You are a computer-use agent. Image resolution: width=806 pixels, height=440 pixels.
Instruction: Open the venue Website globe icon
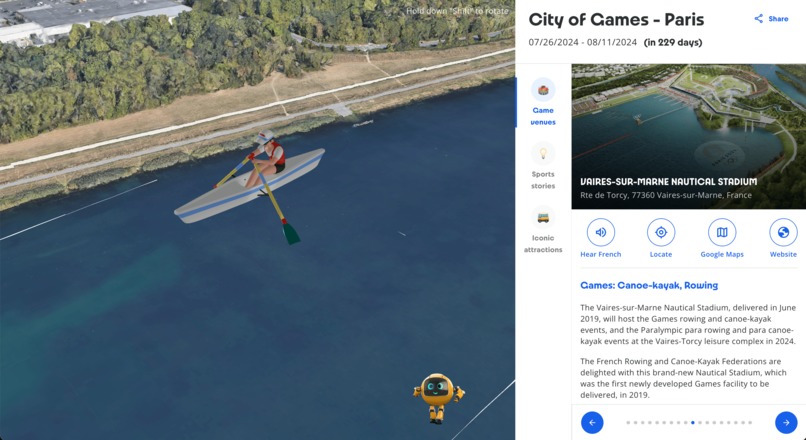[783, 232]
